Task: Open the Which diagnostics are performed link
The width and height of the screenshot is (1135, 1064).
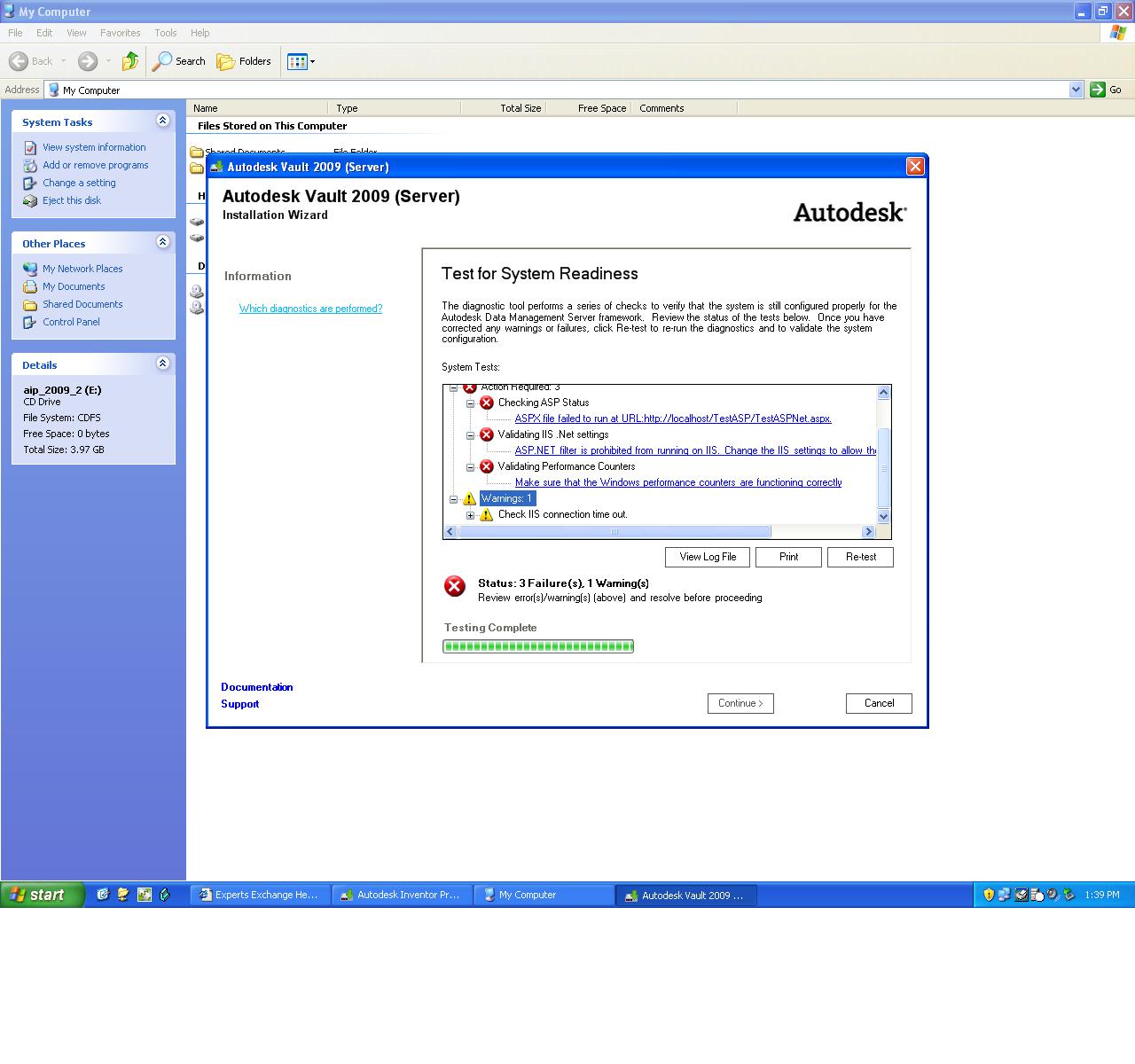Action: click(310, 309)
